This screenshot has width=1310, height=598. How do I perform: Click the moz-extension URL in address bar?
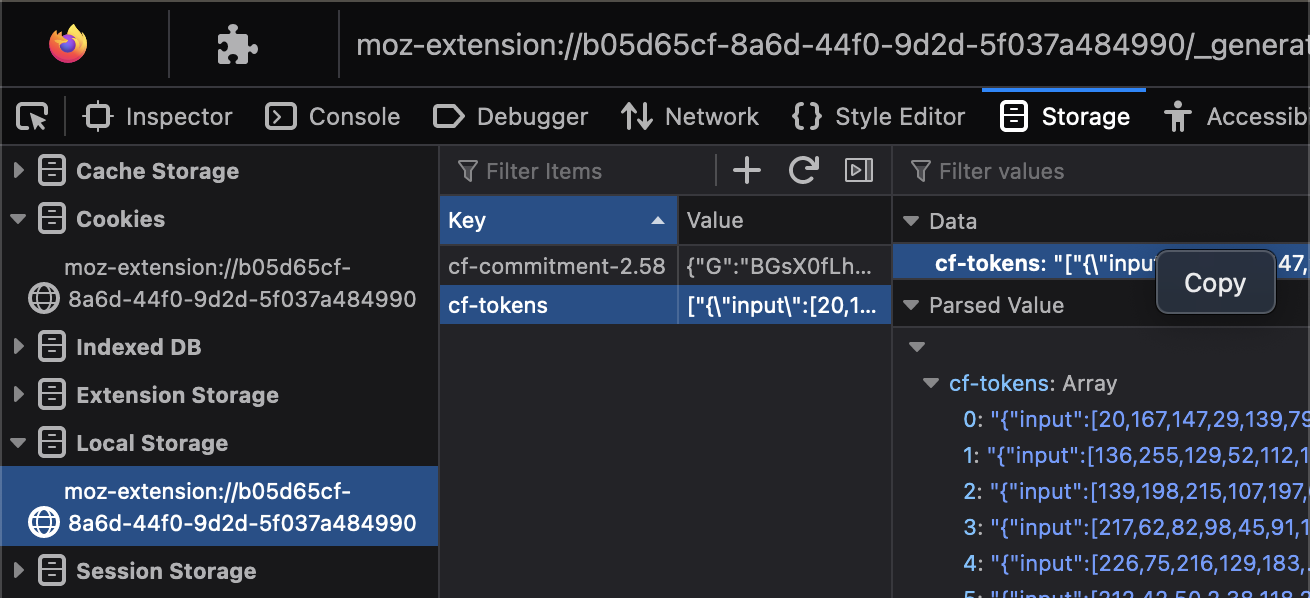(832, 45)
